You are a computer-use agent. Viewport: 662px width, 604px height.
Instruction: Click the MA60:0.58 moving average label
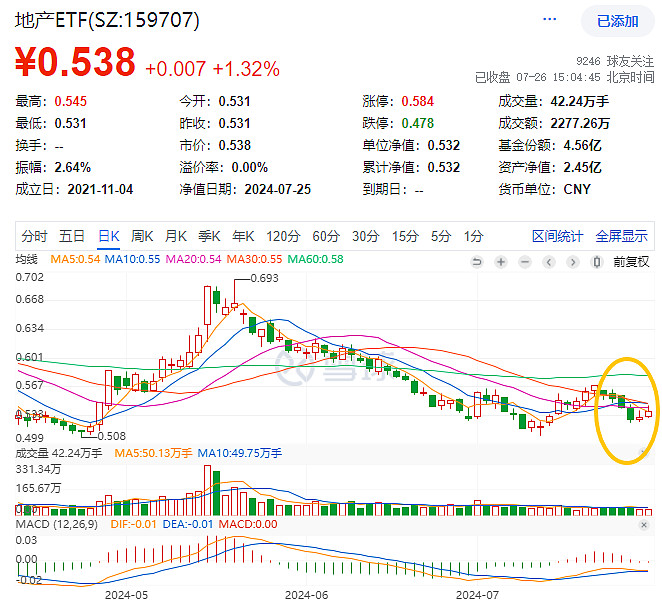point(315,259)
